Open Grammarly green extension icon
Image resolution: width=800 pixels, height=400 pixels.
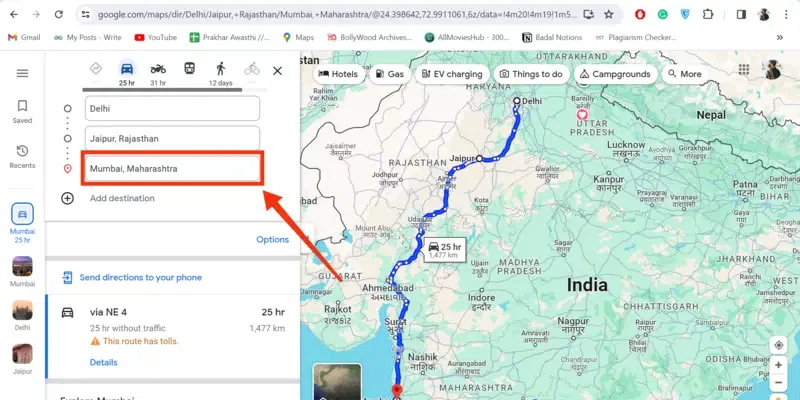tap(662, 14)
